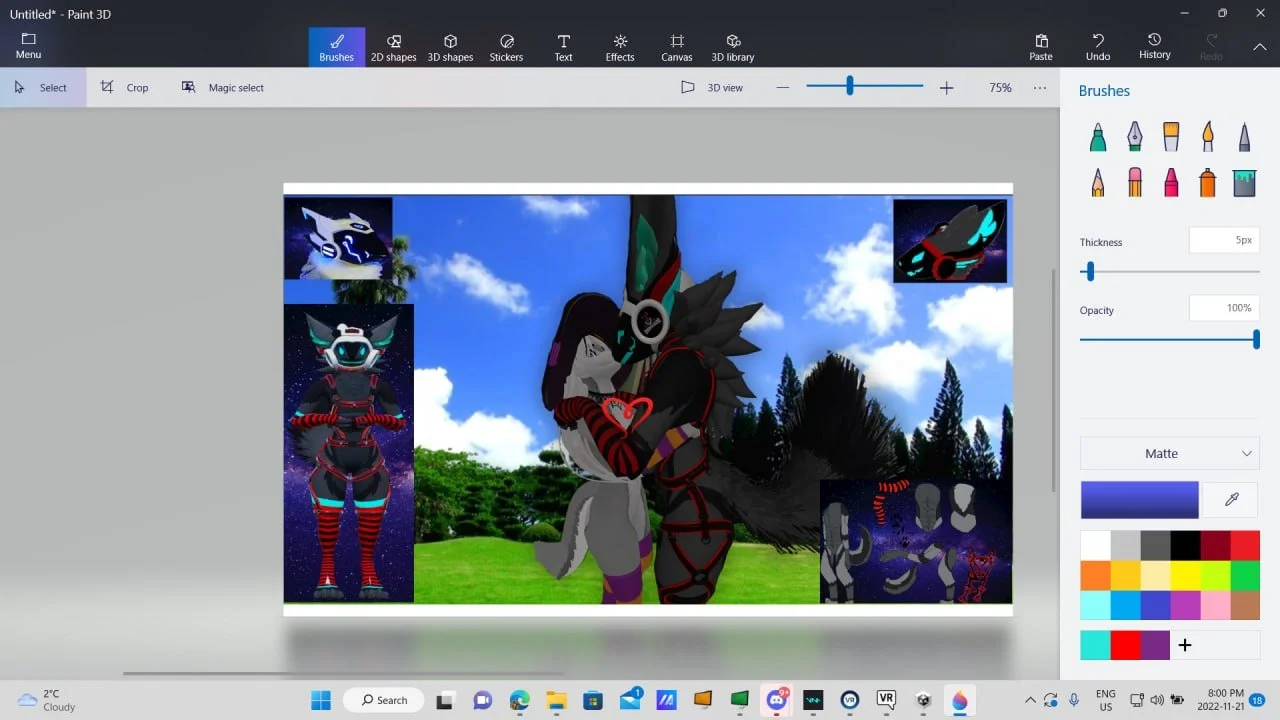
Task: Activate Magic select
Action: coord(223,88)
